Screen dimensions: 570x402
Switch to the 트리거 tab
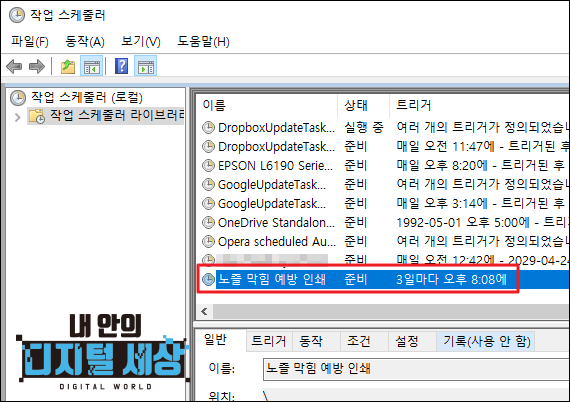(269, 341)
